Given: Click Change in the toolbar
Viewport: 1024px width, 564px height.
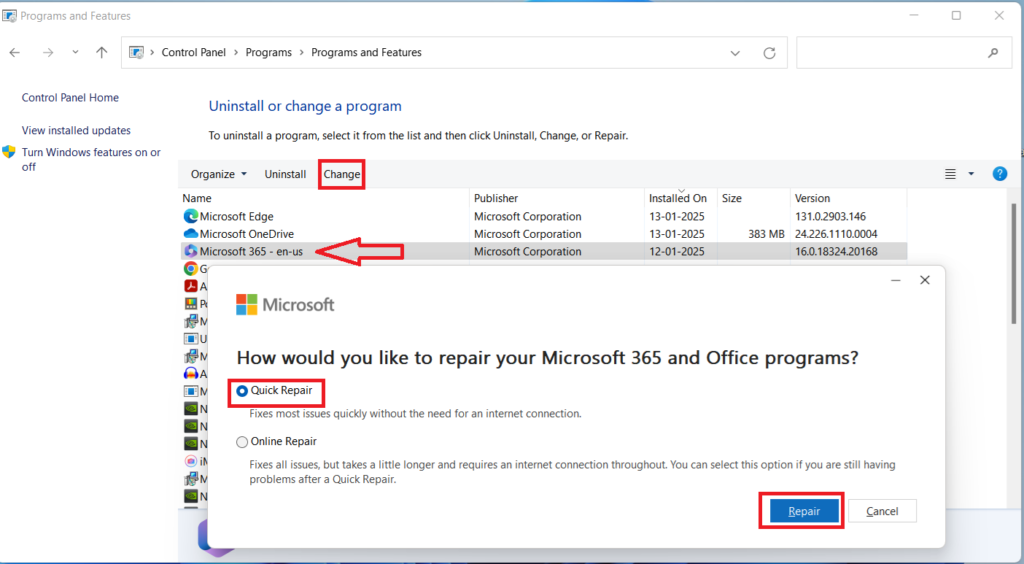Looking at the screenshot, I should [342, 174].
